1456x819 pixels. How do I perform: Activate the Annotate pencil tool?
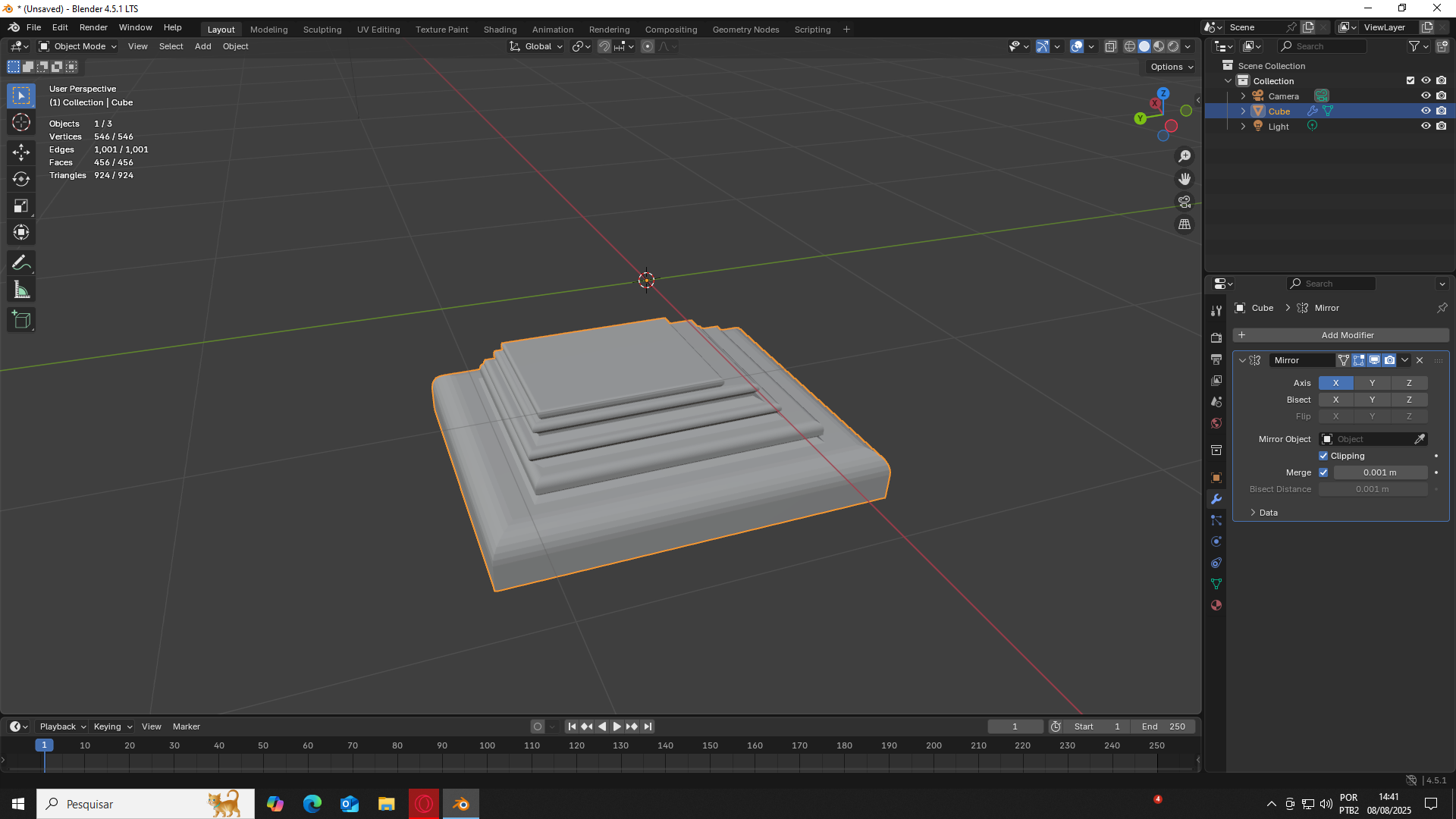(21, 263)
